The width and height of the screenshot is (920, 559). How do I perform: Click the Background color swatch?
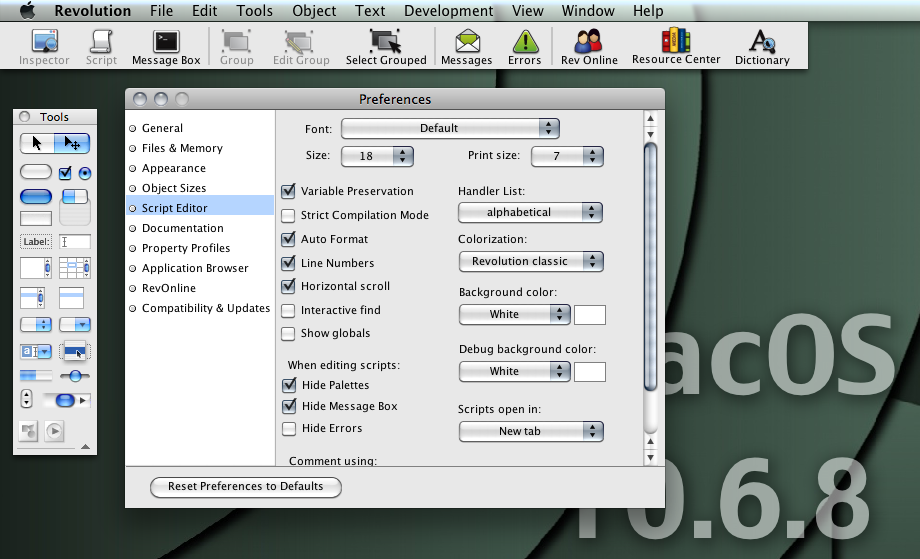click(x=590, y=315)
